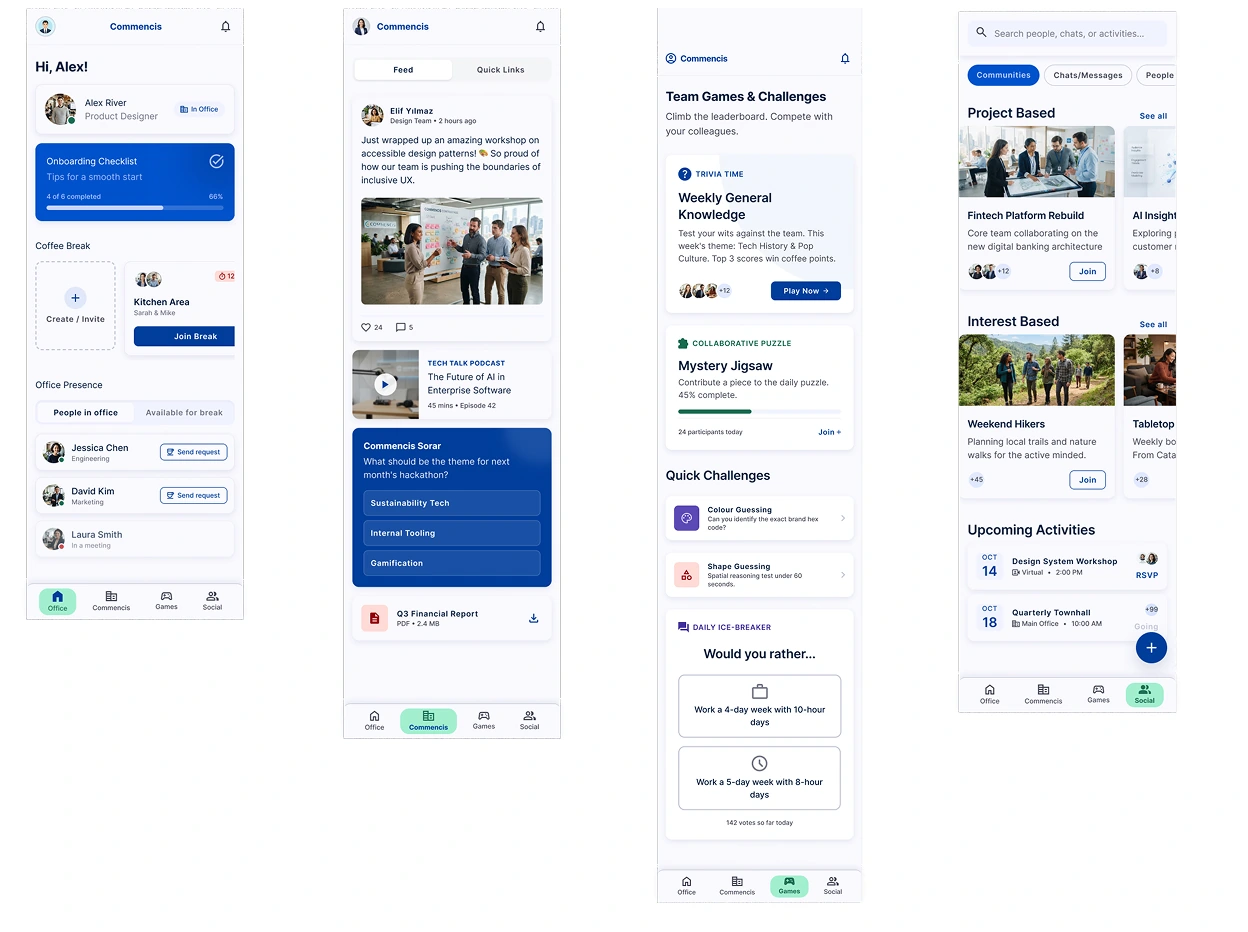Click the Mystery Jigsaw progress bar
The width and height of the screenshot is (1248, 932).
[760, 411]
